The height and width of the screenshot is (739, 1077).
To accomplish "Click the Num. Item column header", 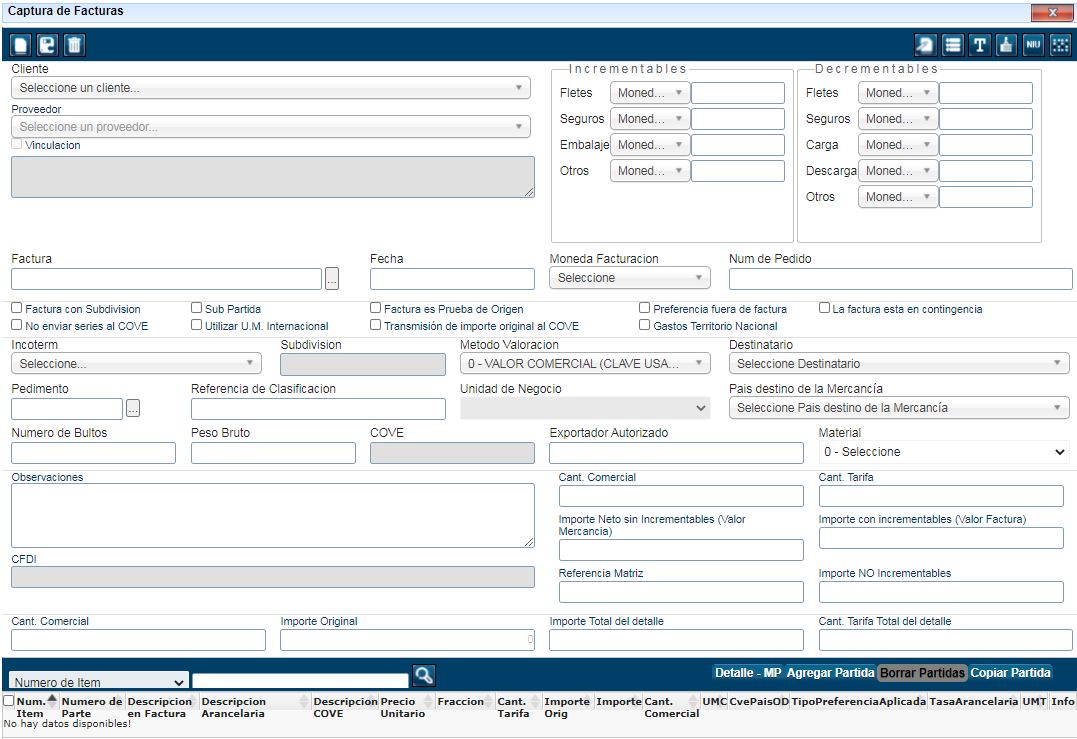I will coord(31,707).
